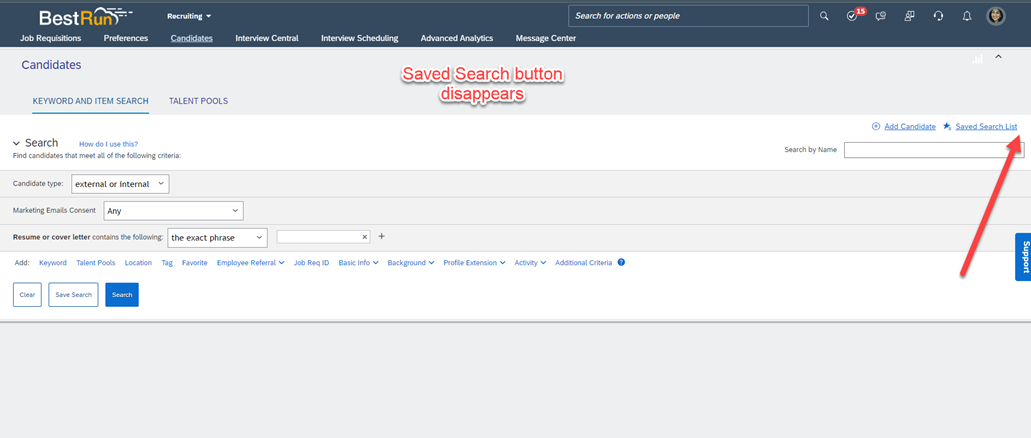Click the BestRun logo
Image resolution: width=1031 pixels, height=438 pixels.
pos(85,16)
